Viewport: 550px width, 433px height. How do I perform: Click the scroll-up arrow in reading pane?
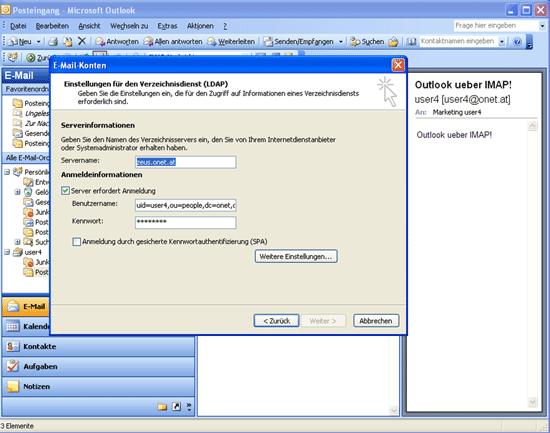532,126
